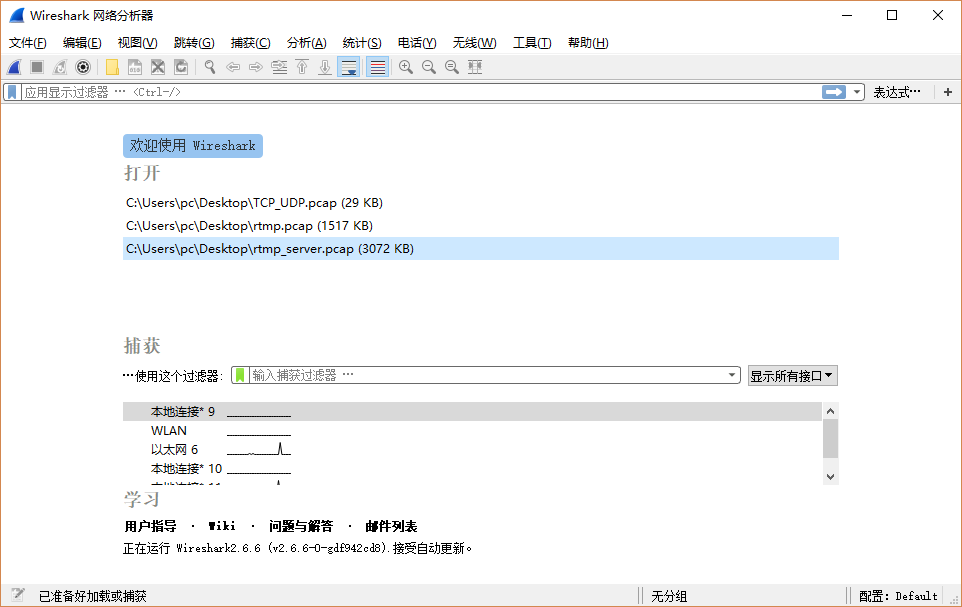This screenshot has height=607, width=962.
Task: Click the zoom in toolbar icon
Action: tap(405, 66)
